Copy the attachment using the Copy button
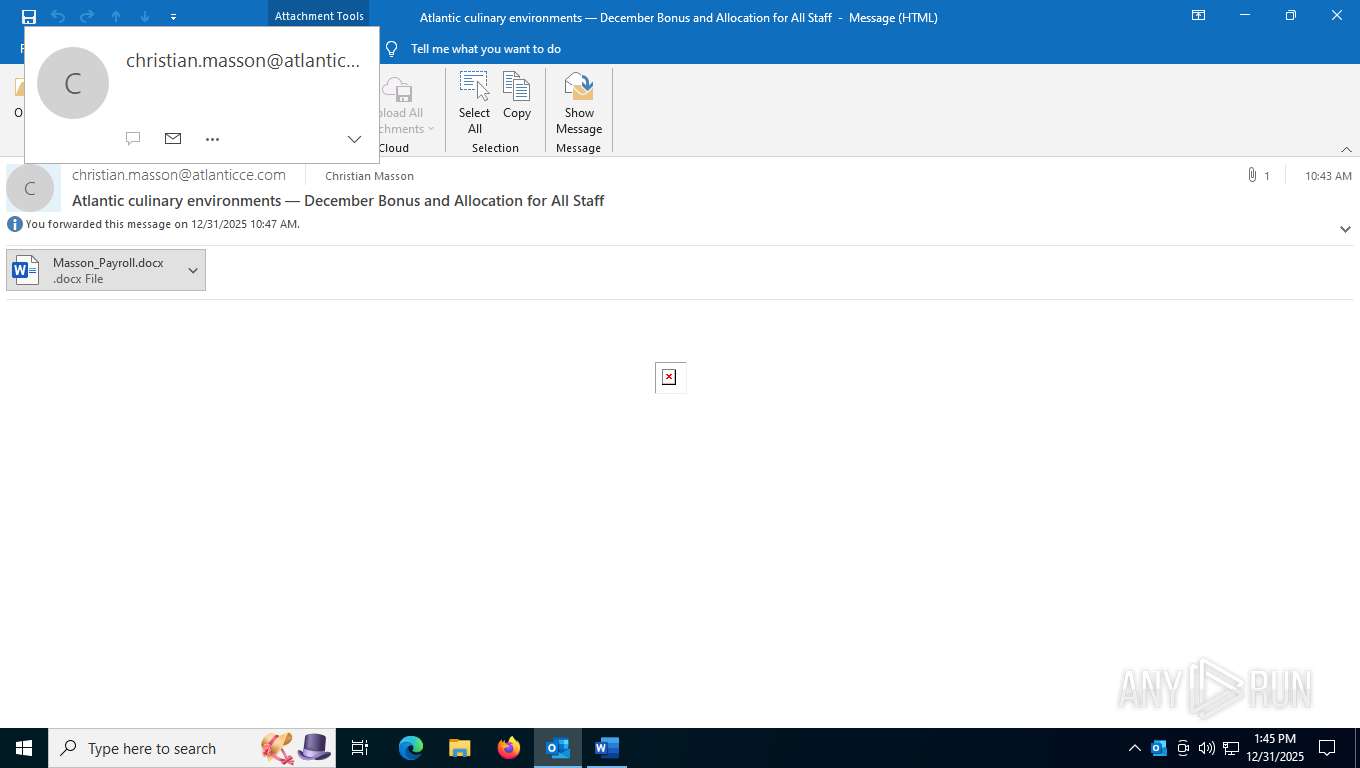 (x=517, y=96)
